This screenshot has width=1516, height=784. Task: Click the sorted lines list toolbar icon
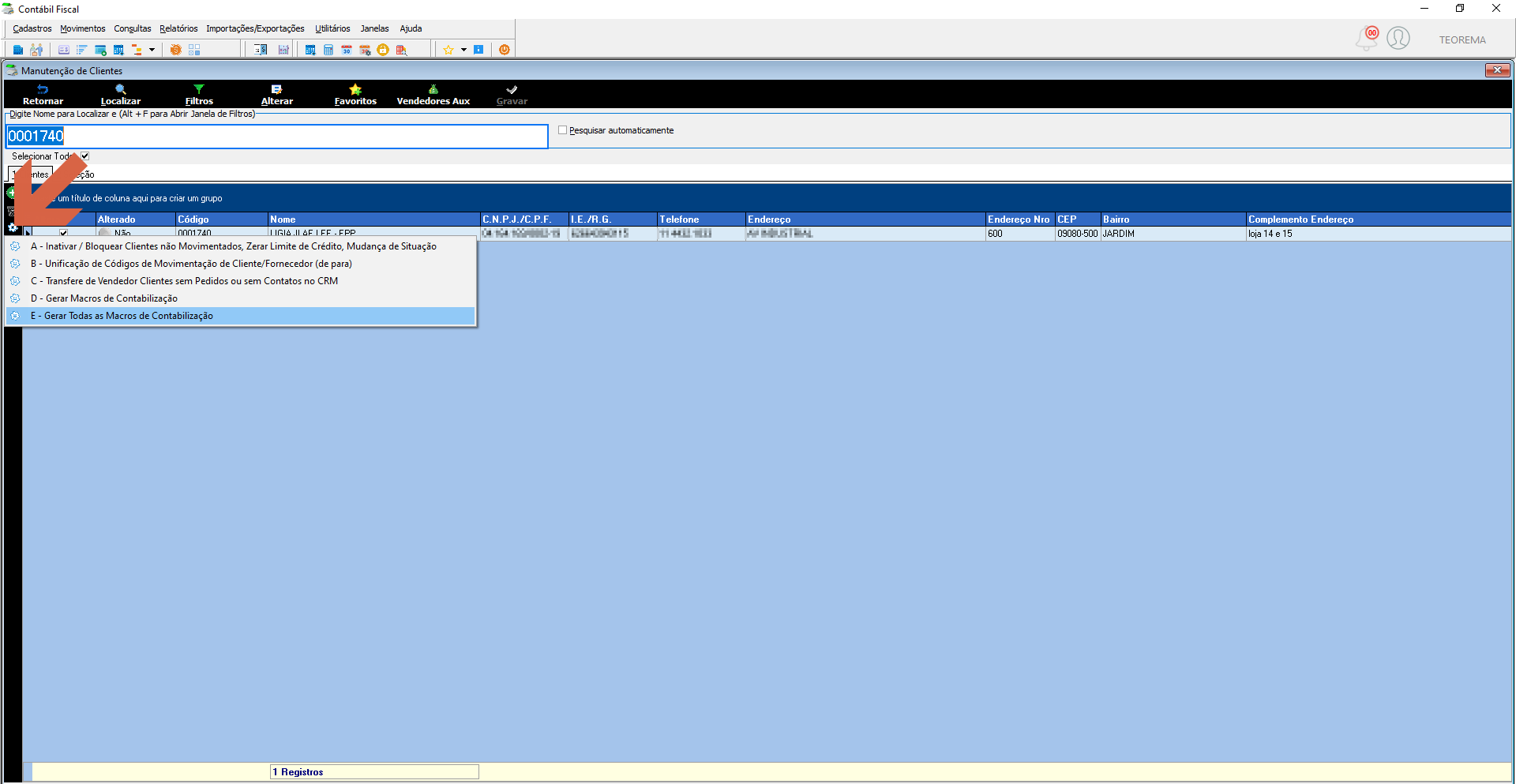[x=82, y=50]
